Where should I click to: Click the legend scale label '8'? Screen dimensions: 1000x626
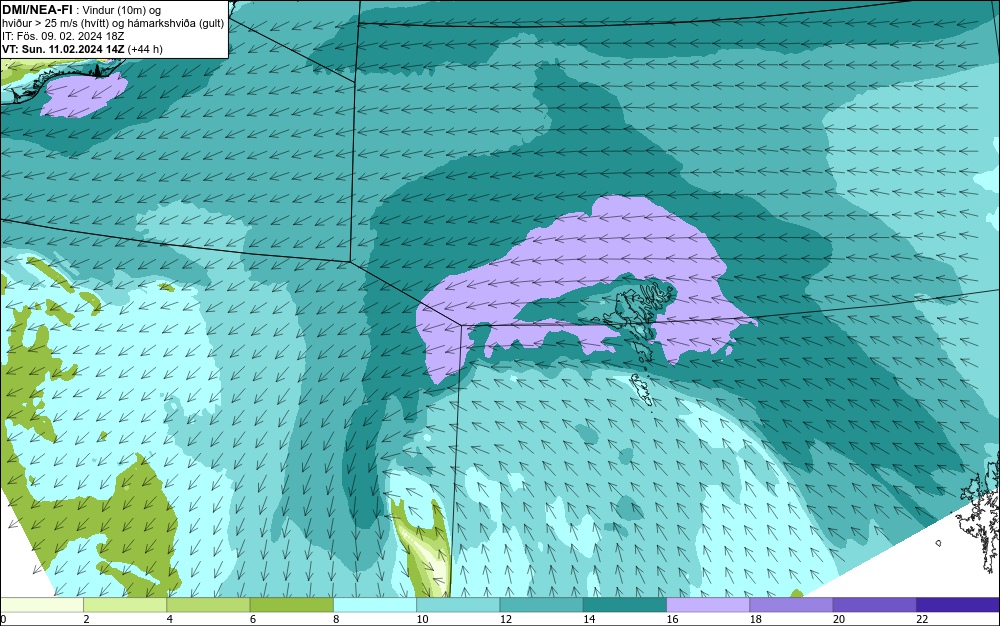click(336, 619)
